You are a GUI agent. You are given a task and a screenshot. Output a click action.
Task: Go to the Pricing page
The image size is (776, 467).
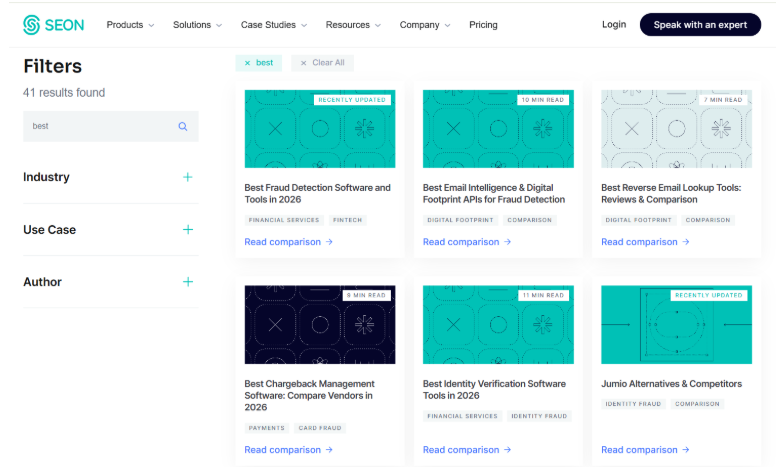pos(483,25)
